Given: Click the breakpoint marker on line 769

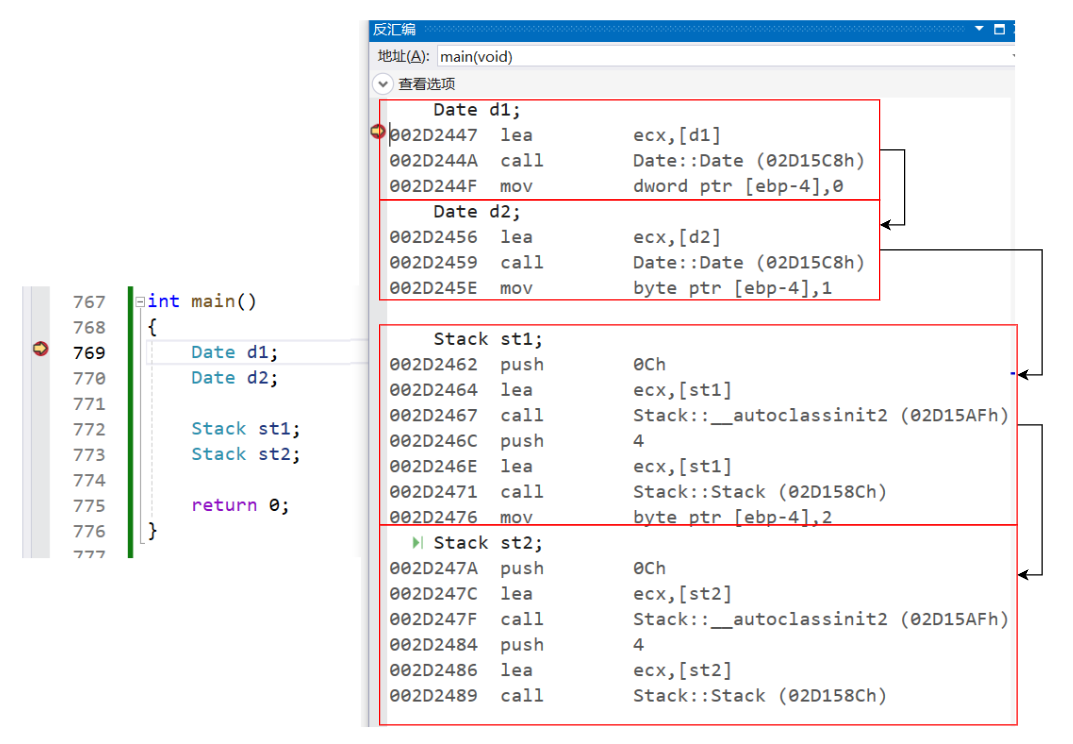Looking at the screenshot, I should pos(40,349).
